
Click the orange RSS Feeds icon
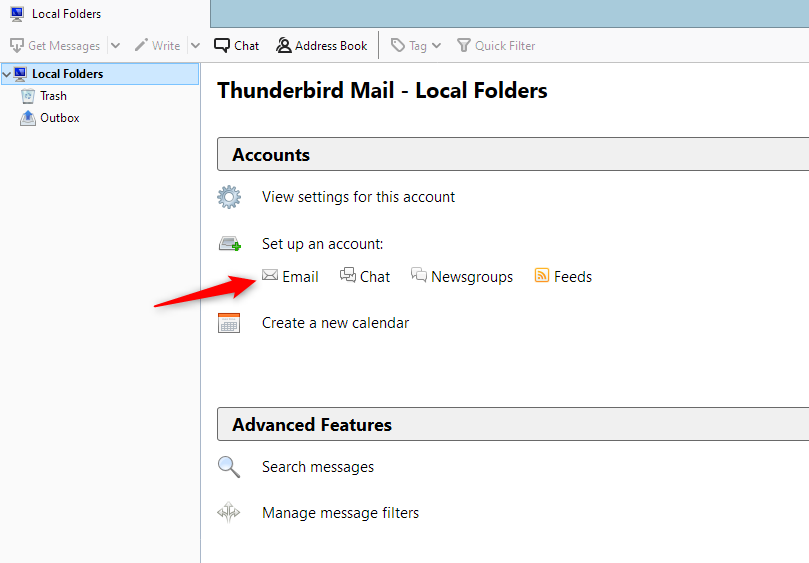pos(542,275)
